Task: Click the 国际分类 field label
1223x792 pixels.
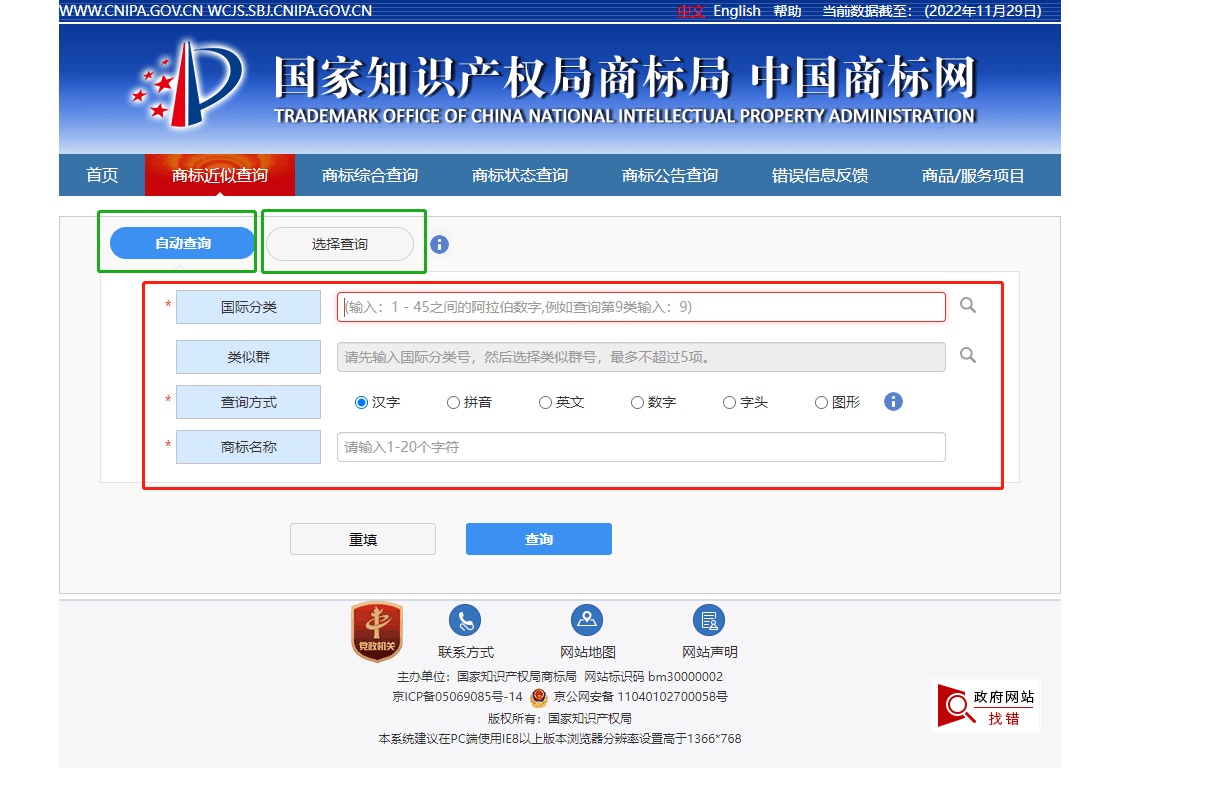Action: coord(248,307)
